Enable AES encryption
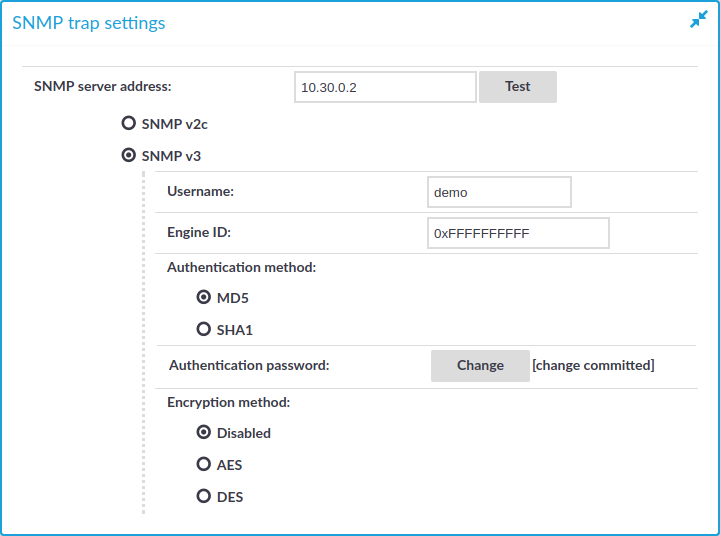The image size is (720, 536). [x=204, y=465]
